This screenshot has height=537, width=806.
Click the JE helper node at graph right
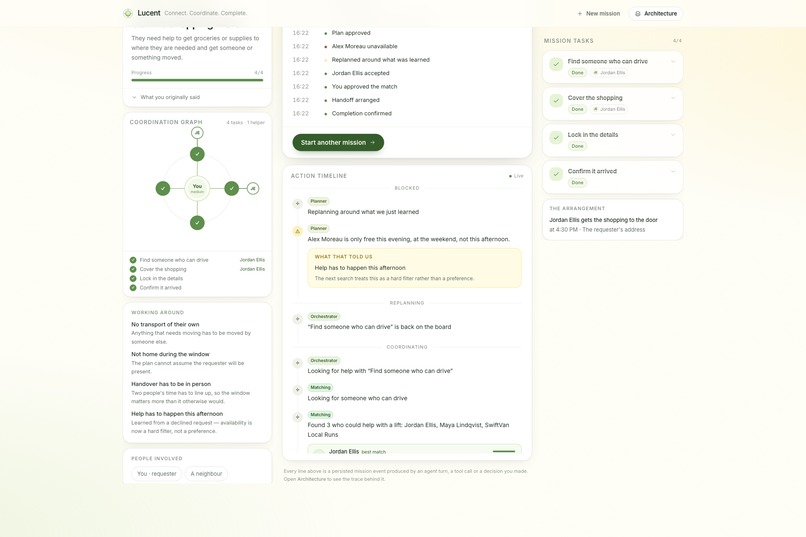(253, 189)
